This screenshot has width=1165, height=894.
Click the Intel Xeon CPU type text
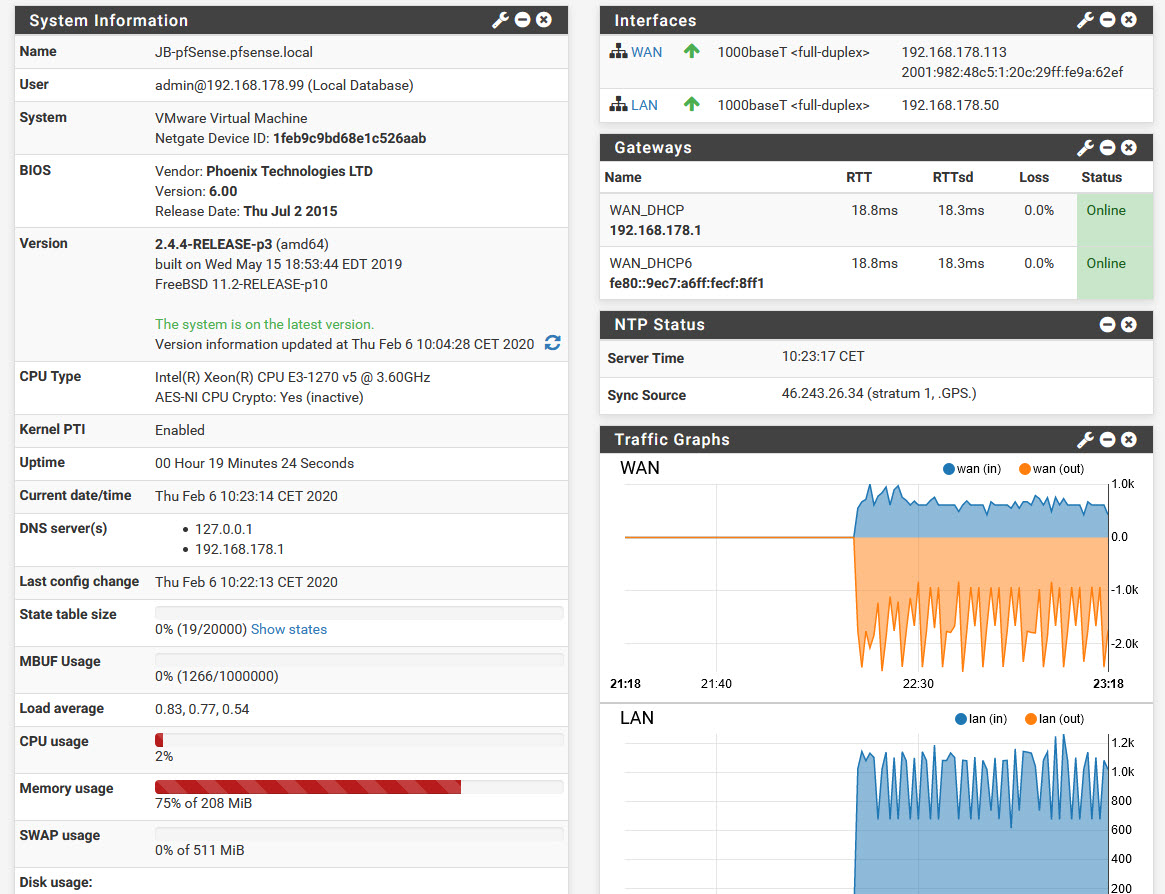[292, 377]
